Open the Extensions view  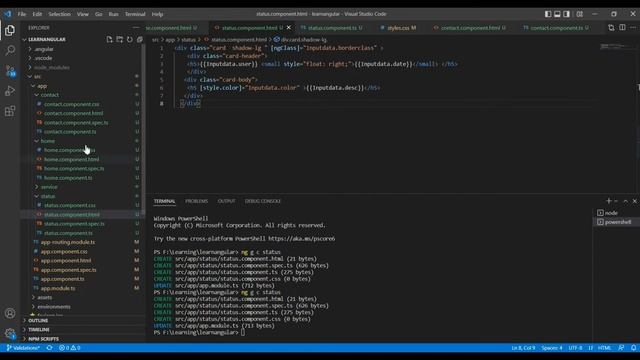[10, 111]
